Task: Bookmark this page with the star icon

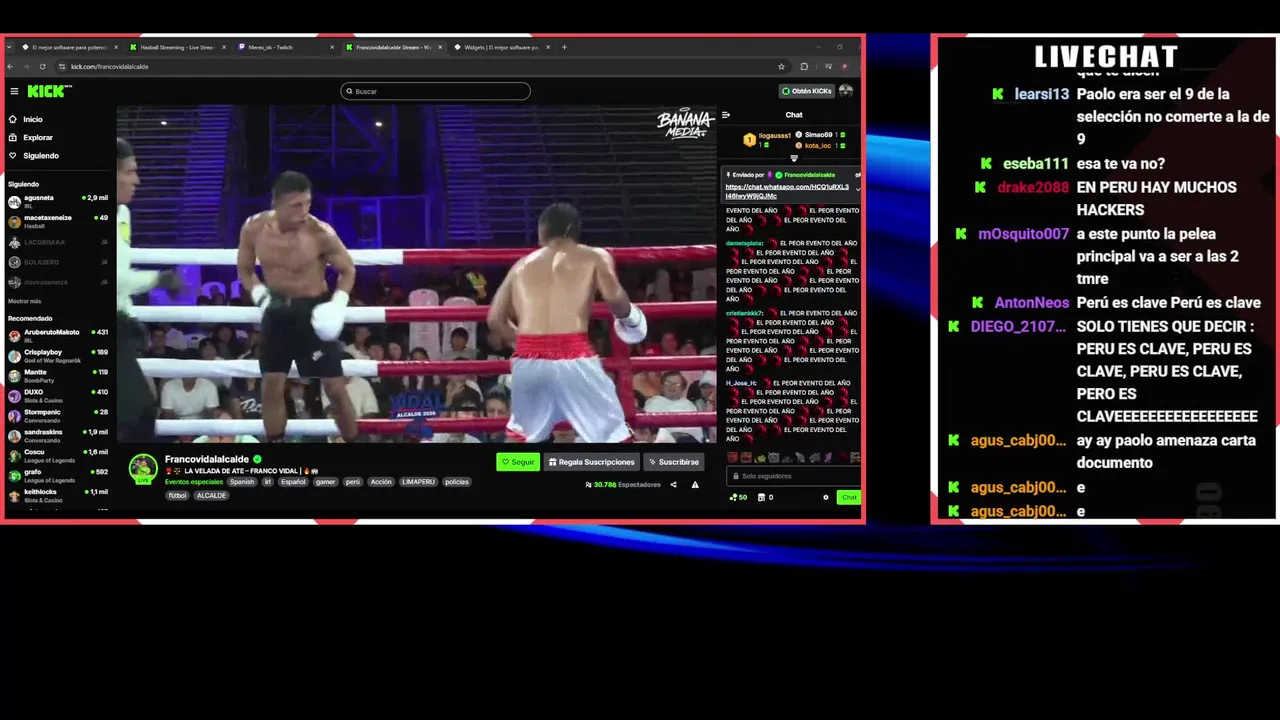Action: tap(781, 66)
